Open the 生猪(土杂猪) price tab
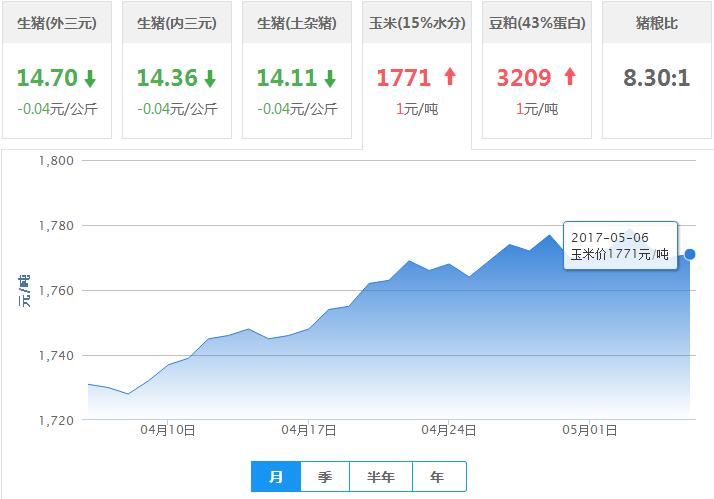This screenshot has height=499, width=714. (297, 69)
